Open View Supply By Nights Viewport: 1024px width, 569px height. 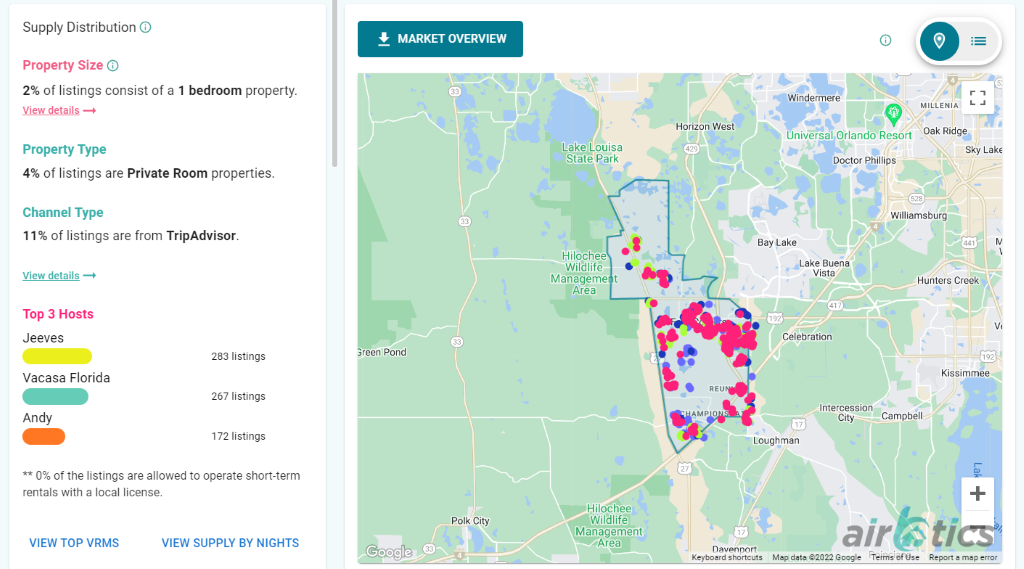pos(230,543)
